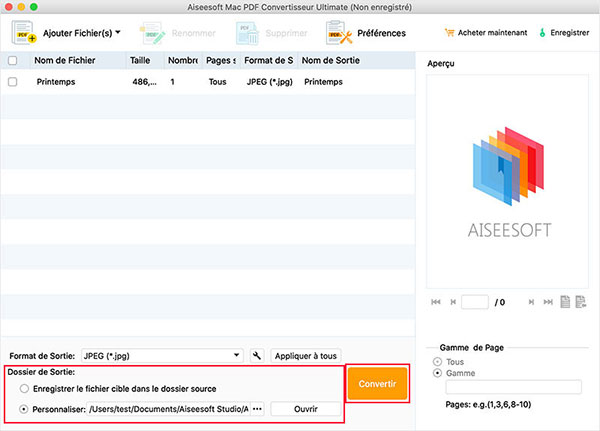Viewport: 600px width, 431px height.
Task: Select the Personnaliser radio button
Action: click(x=24, y=409)
